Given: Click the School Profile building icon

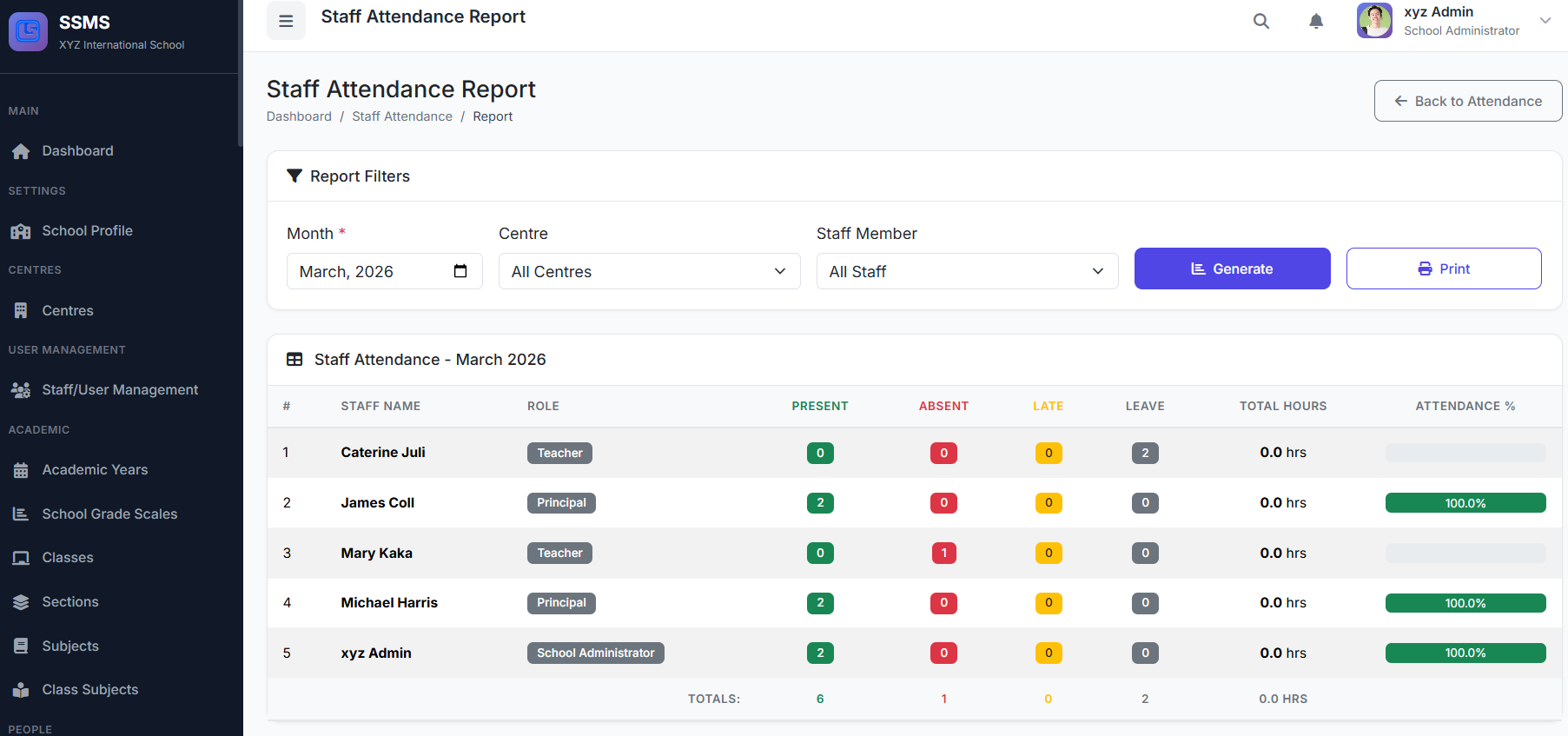Looking at the screenshot, I should [21, 231].
